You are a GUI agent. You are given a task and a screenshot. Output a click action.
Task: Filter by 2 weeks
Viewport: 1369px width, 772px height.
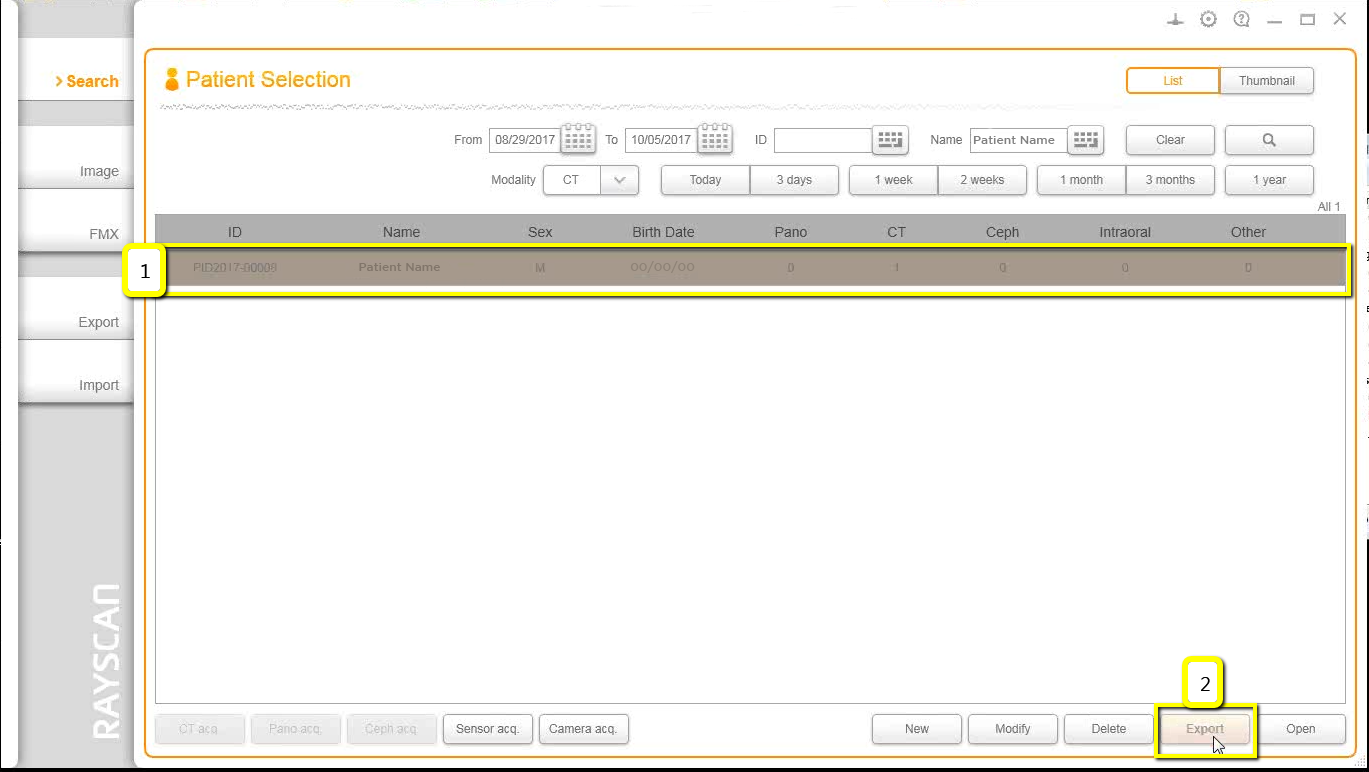(x=982, y=180)
